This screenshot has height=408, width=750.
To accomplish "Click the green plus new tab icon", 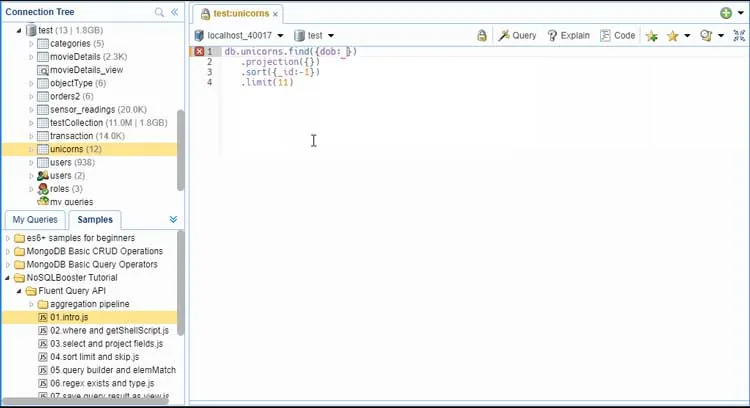I will click(726, 13).
